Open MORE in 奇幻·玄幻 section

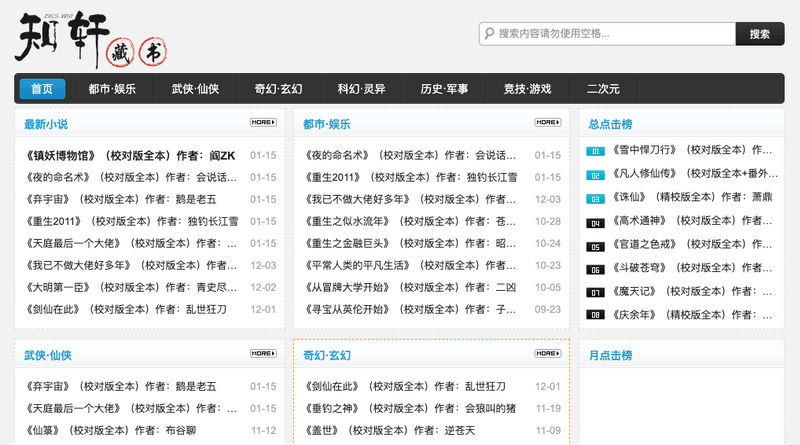coord(548,353)
